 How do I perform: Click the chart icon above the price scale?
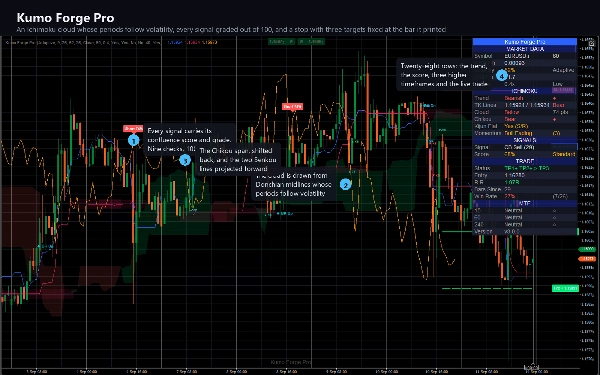[x=591, y=44]
